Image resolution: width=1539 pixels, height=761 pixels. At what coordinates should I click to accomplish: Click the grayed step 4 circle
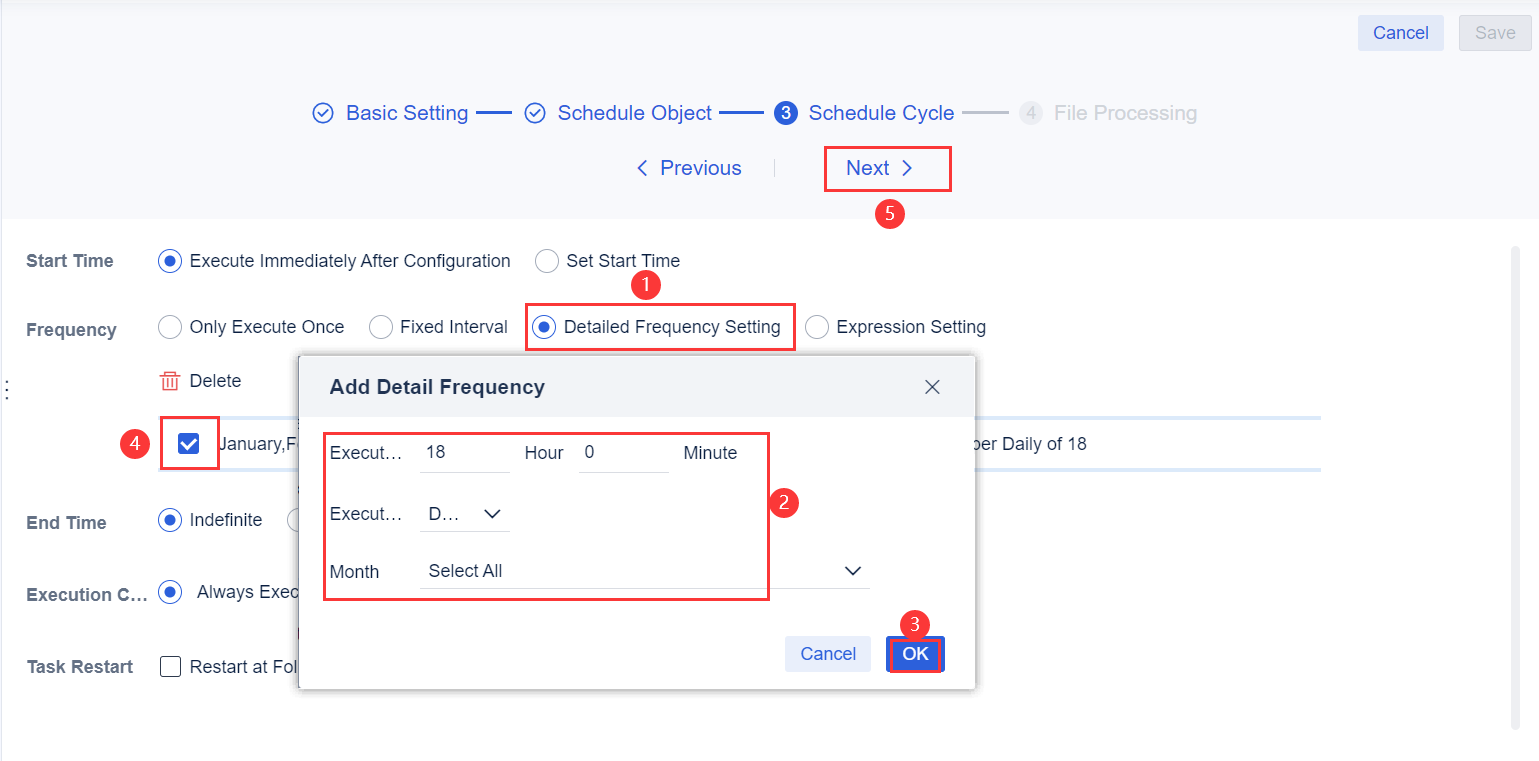[1030, 113]
